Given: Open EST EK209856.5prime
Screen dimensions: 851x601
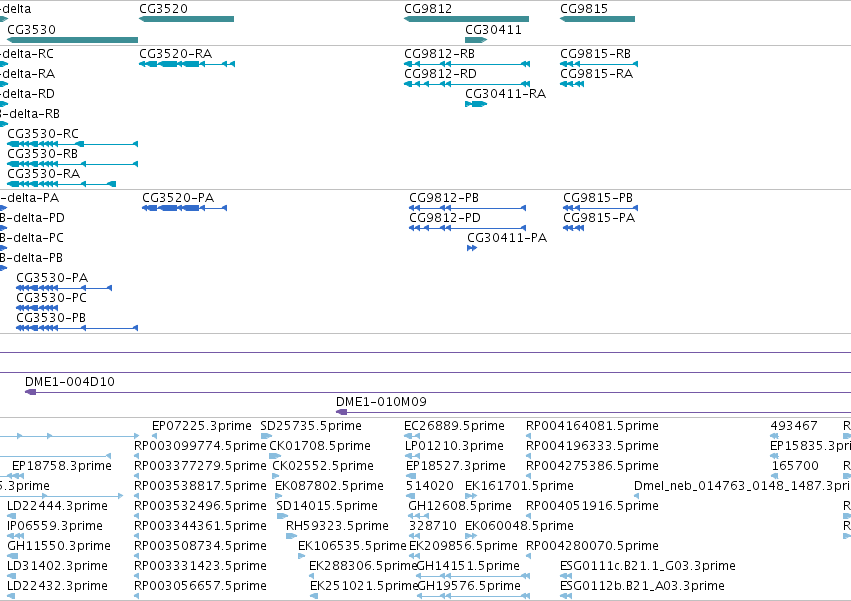Looking at the screenshot, I should (463, 546).
